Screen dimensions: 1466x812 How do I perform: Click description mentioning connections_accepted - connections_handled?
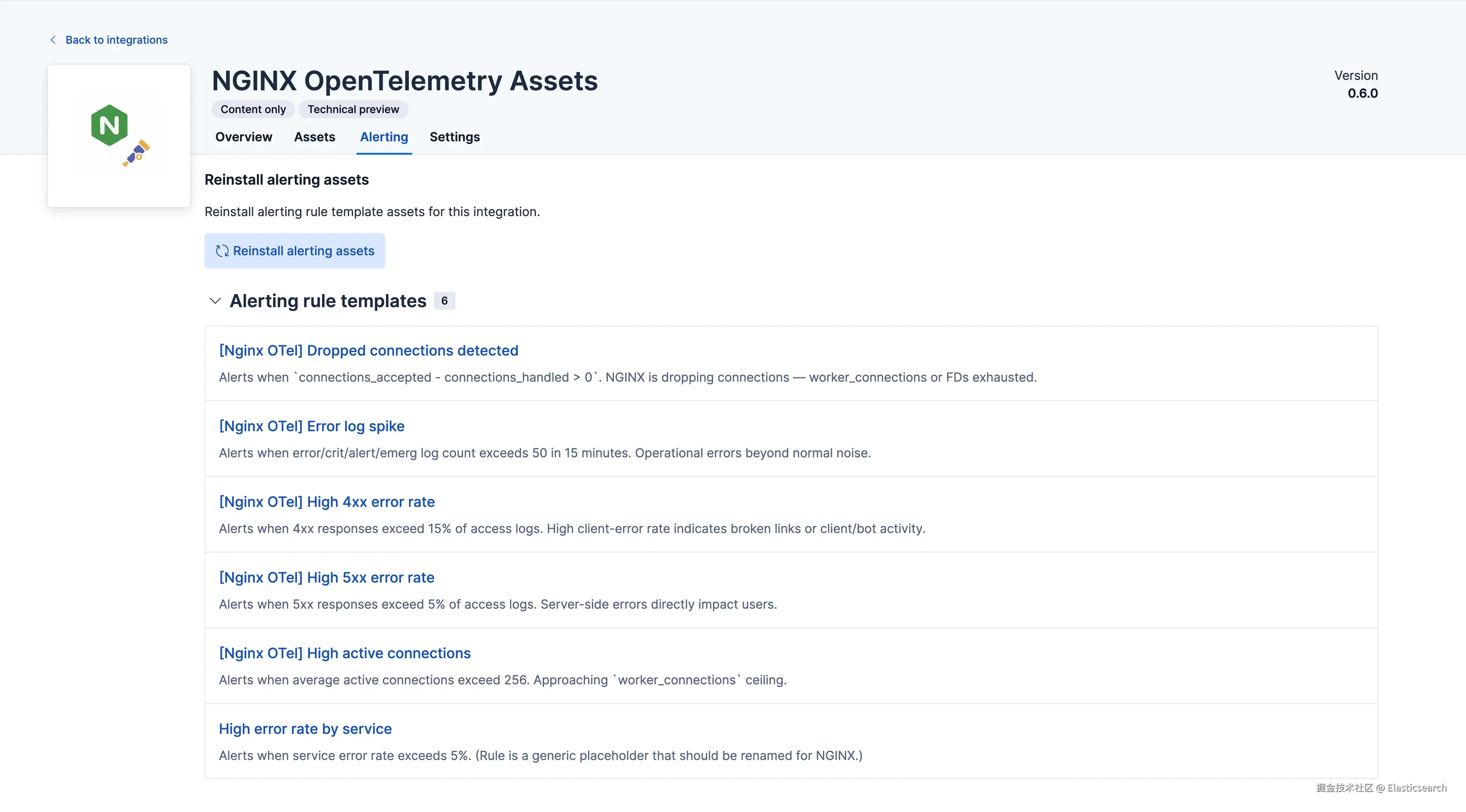pyautogui.click(x=628, y=377)
